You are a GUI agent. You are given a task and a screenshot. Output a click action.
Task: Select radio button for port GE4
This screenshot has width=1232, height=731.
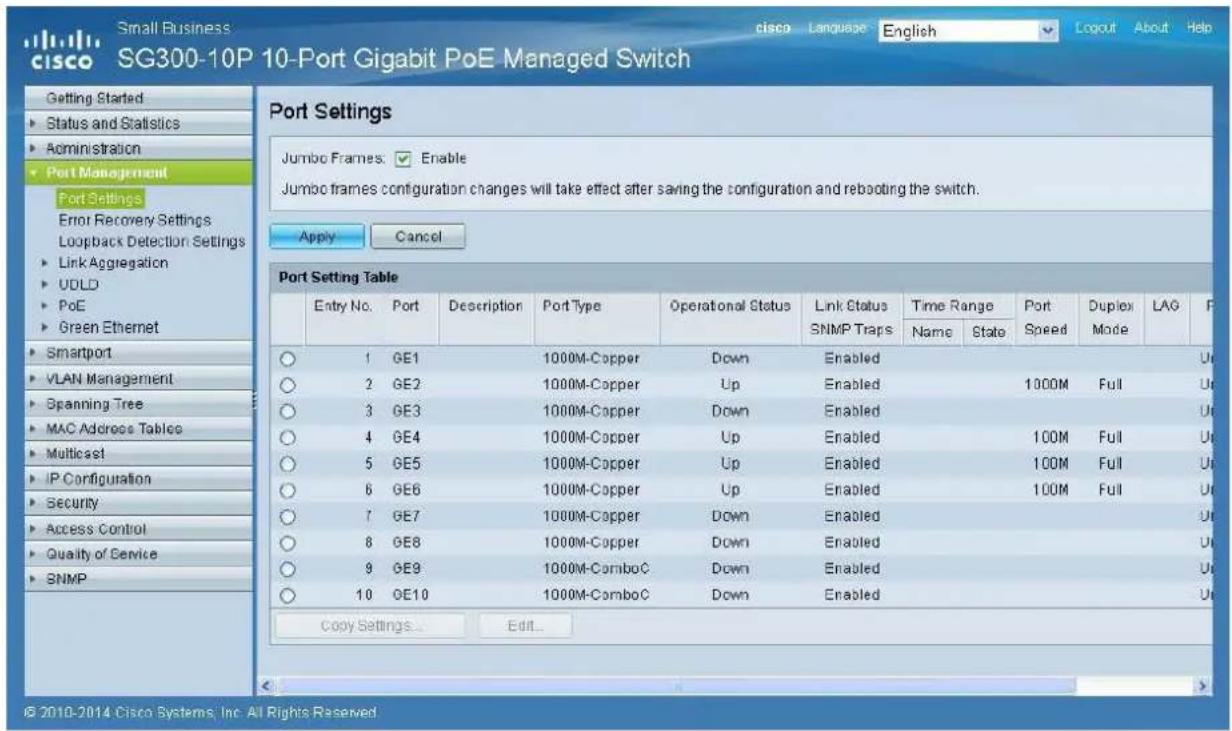tap(288, 437)
